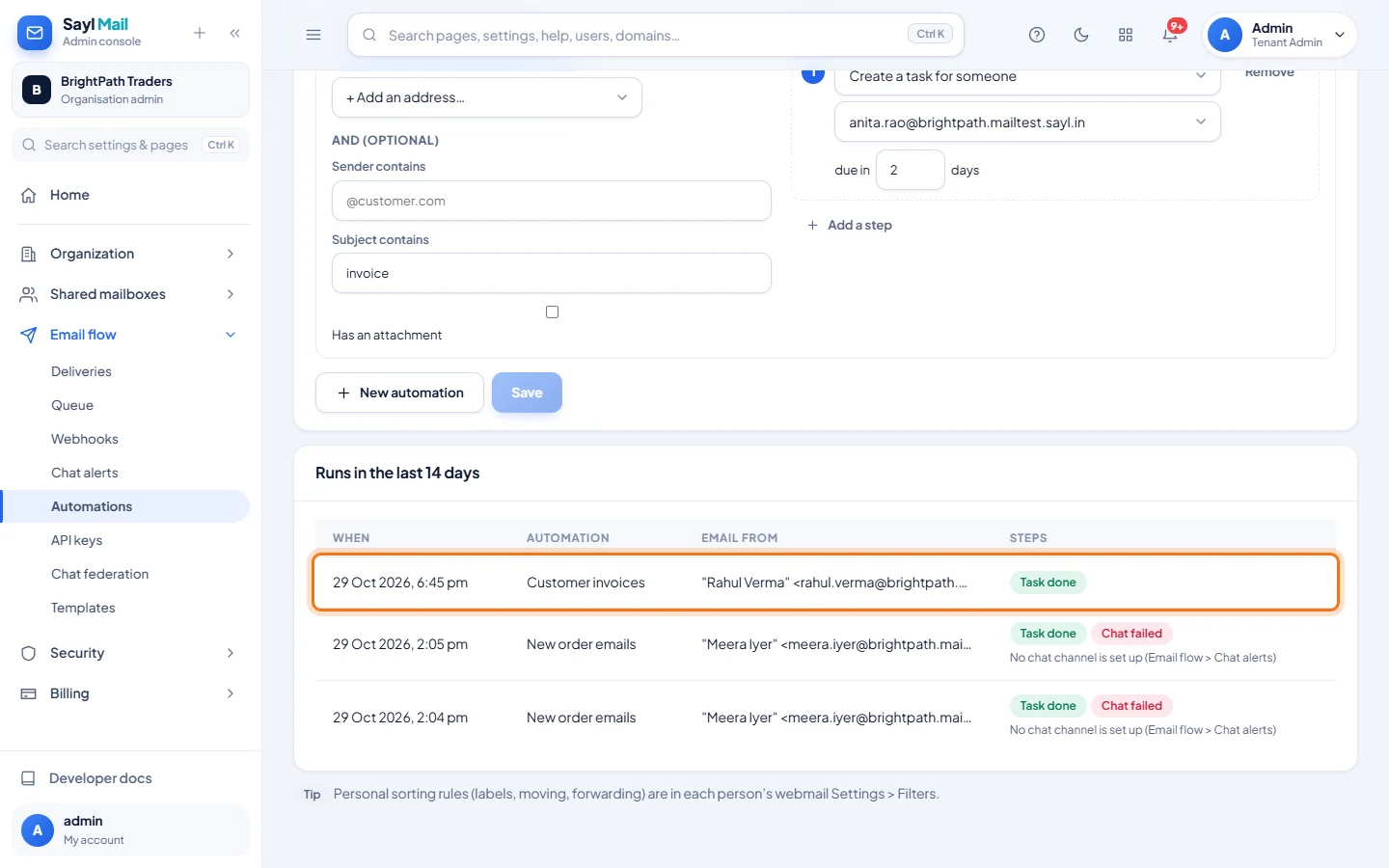The height and width of the screenshot is (868, 1389).
Task: Click the due in days number field
Action: tap(911, 170)
